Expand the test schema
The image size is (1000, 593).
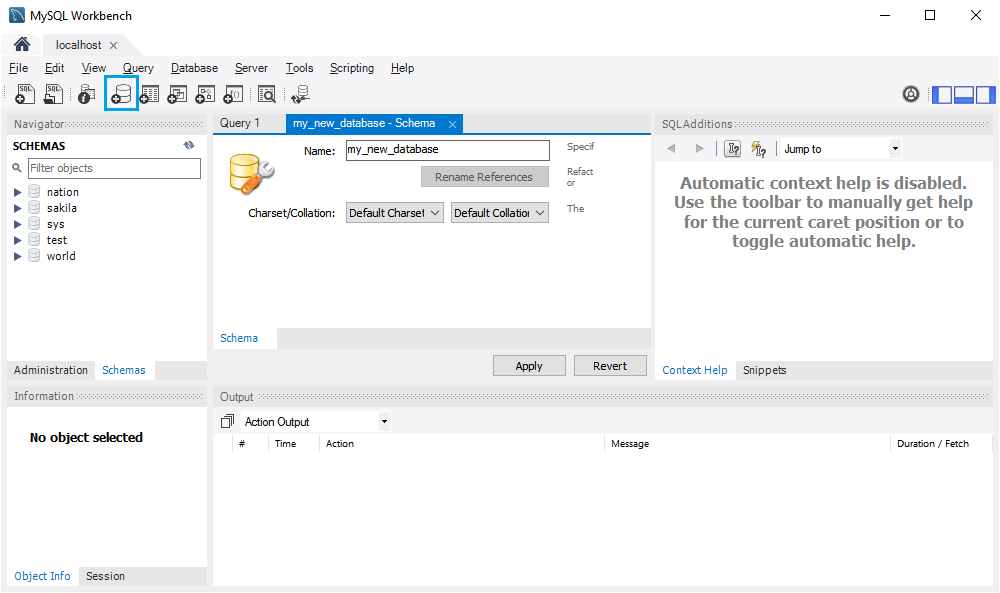(18, 240)
